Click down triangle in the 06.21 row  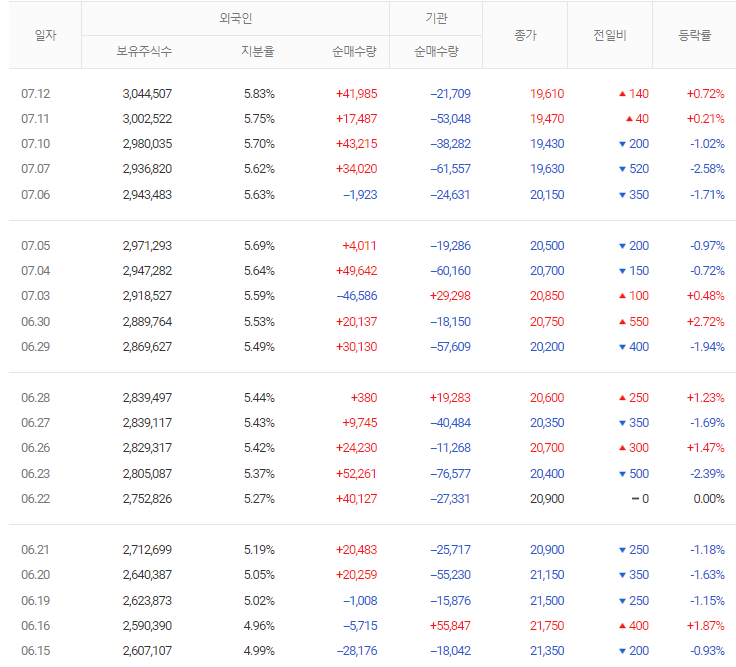(622, 550)
